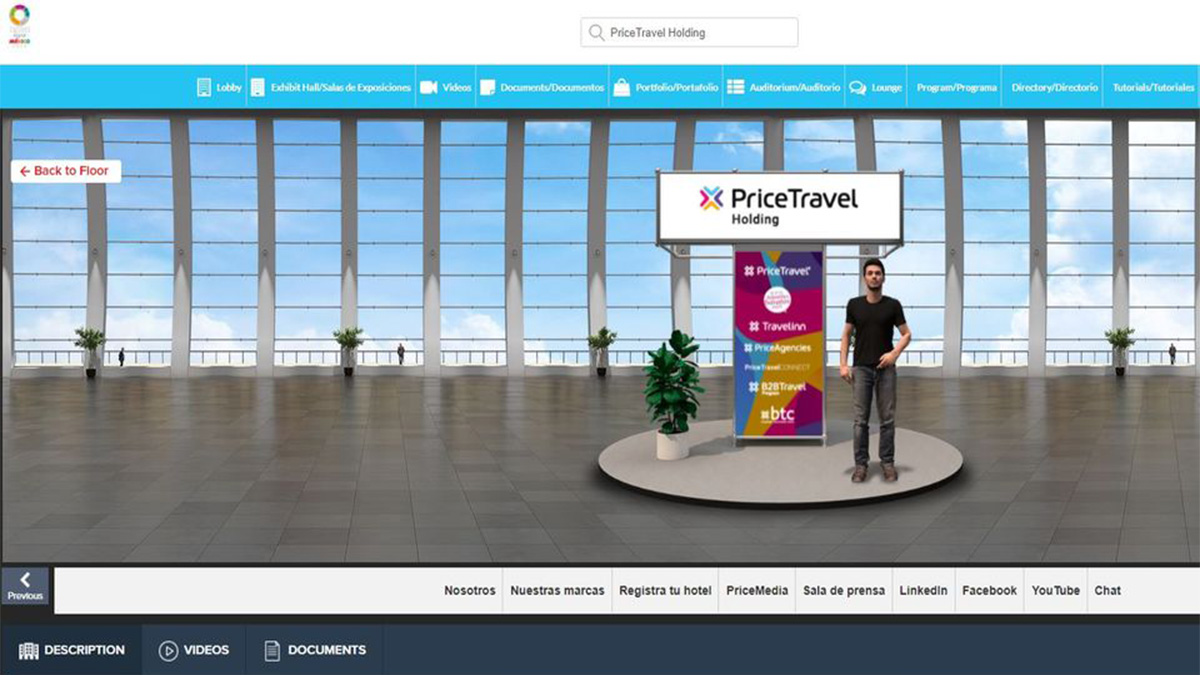Switch to the VIDEOS bottom tab

pyautogui.click(x=194, y=650)
